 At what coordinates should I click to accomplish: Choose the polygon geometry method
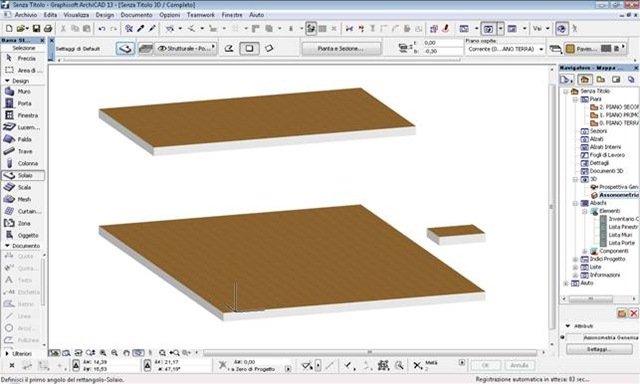coord(229,49)
